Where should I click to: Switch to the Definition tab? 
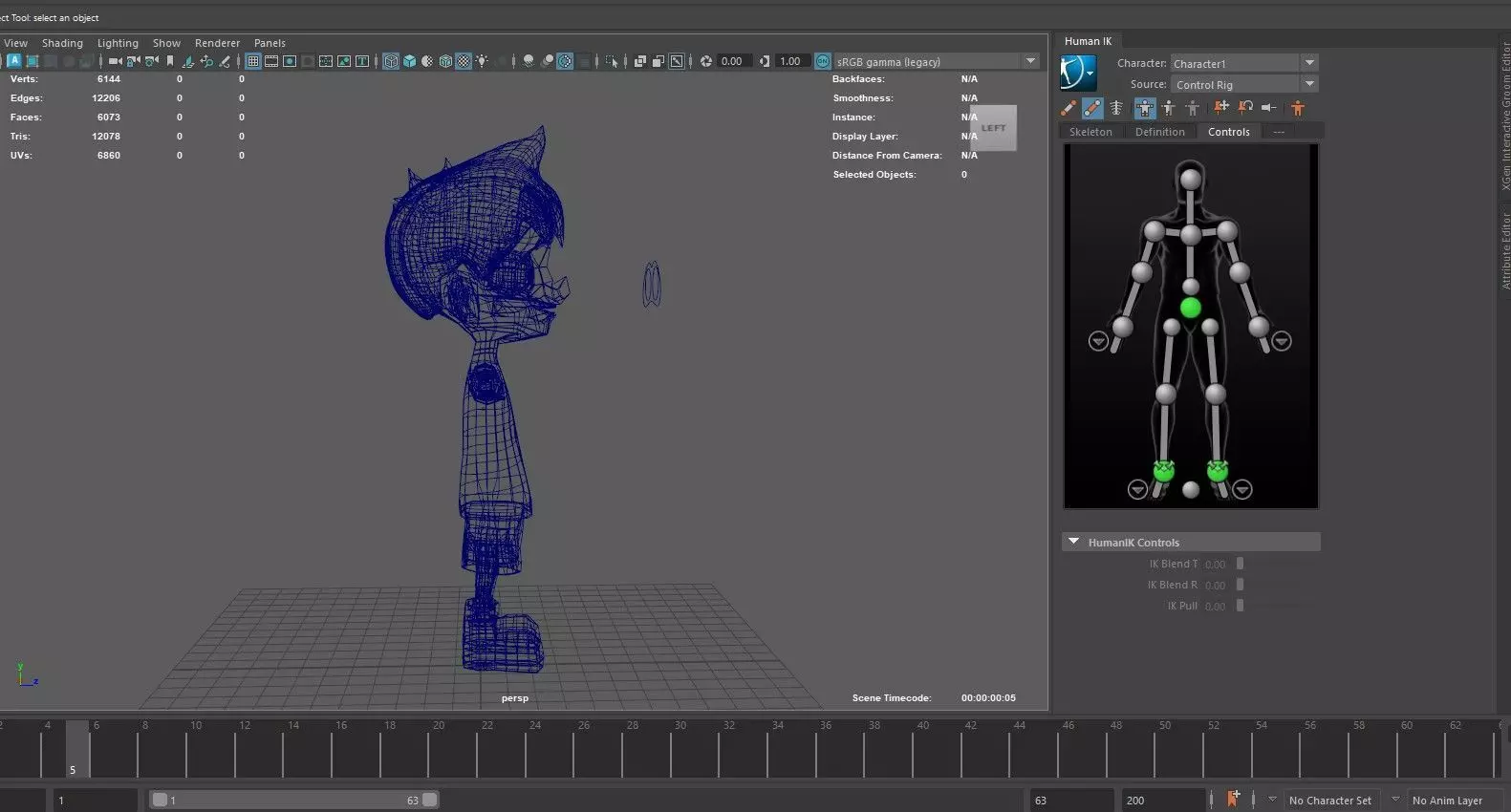coord(1159,132)
